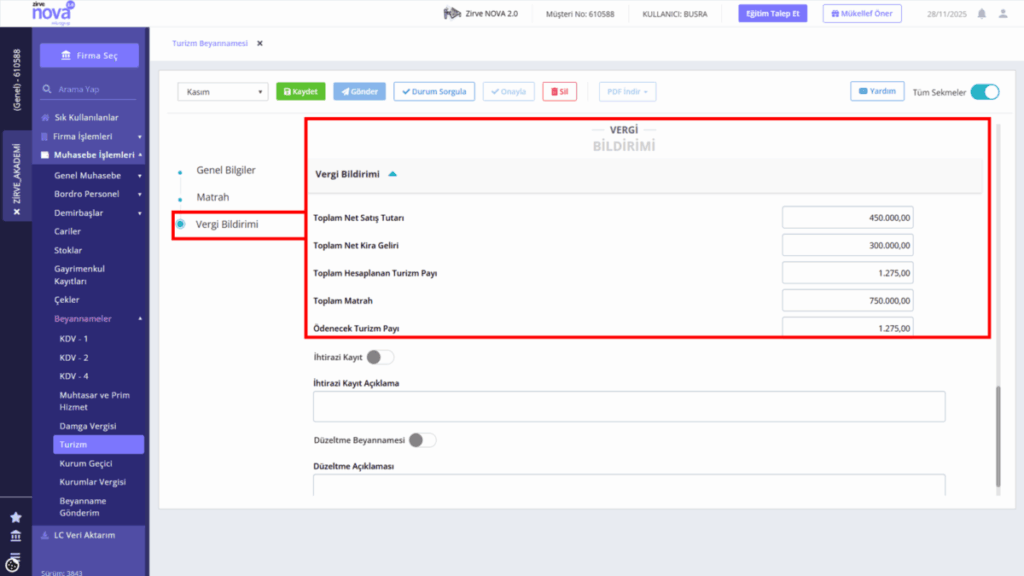Click the Onayla button

click(509, 91)
